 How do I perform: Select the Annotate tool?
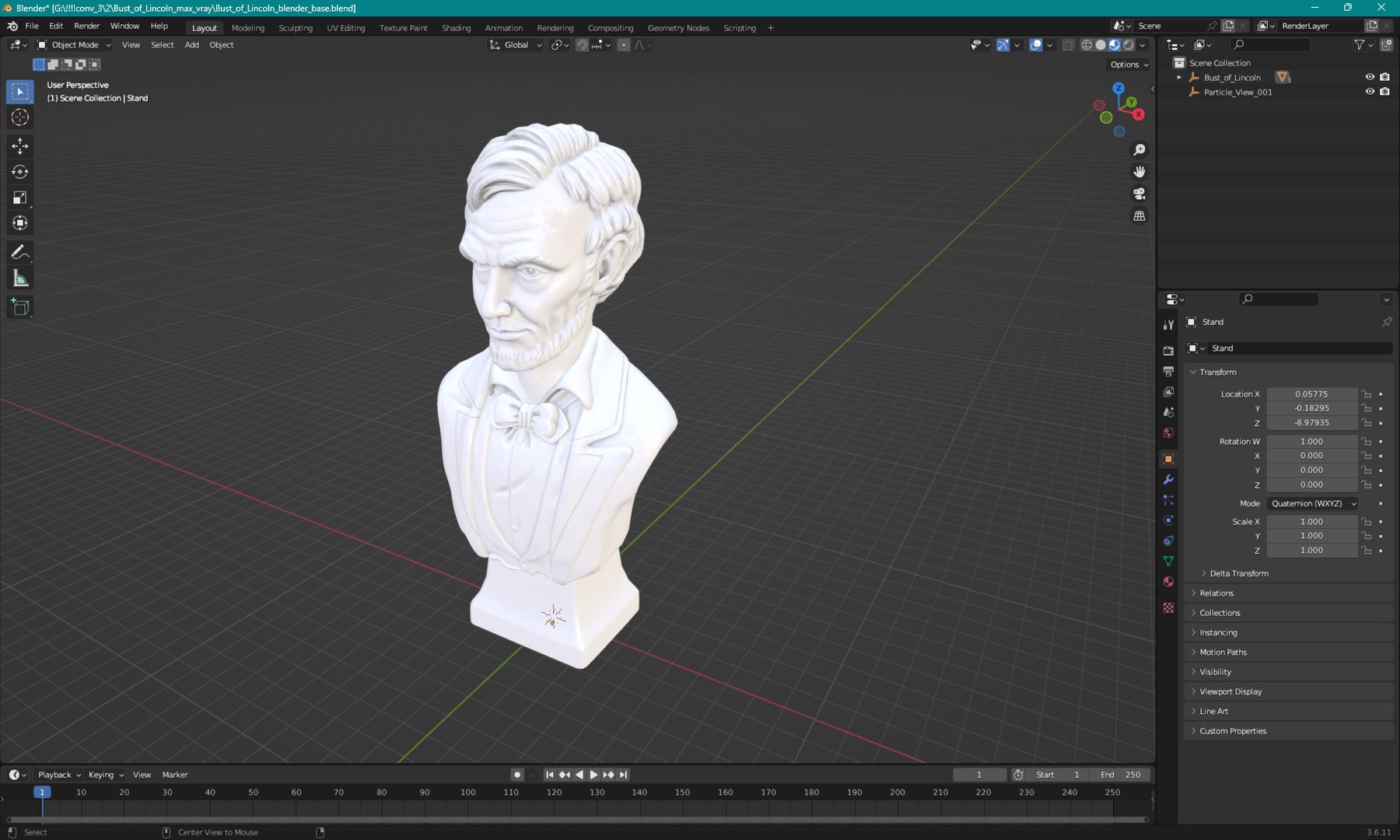(20, 252)
